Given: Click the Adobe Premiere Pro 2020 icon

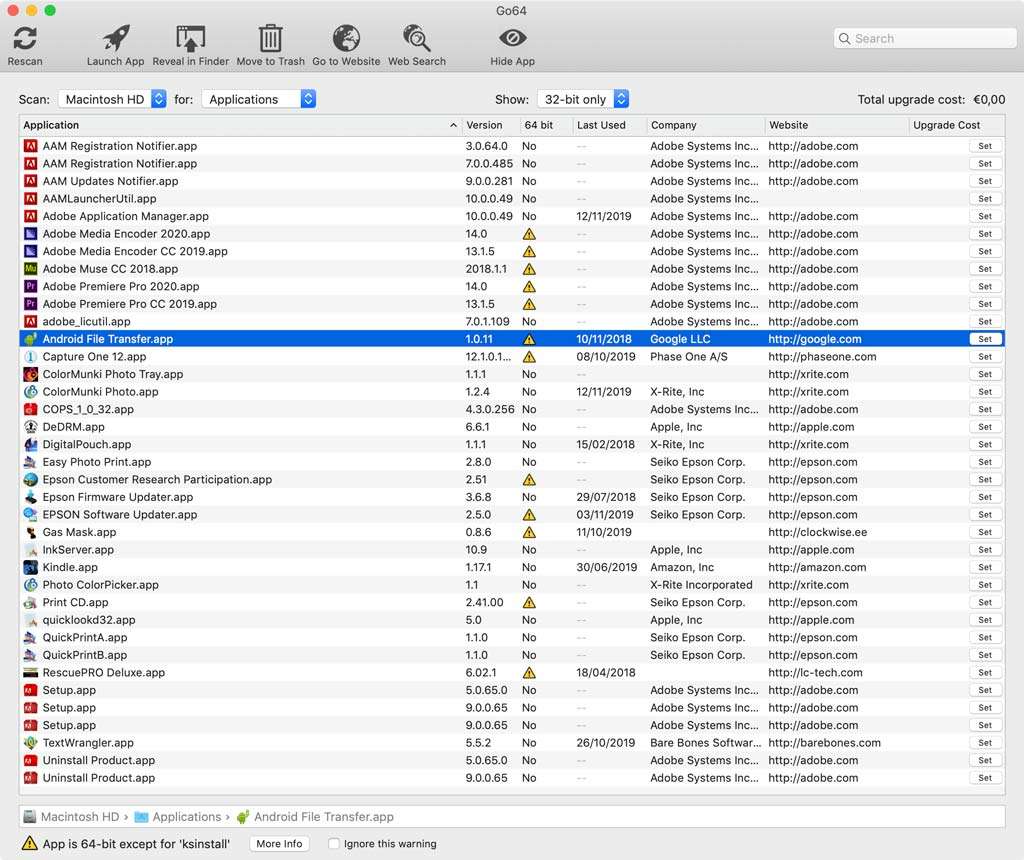Looking at the screenshot, I should tap(30, 286).
